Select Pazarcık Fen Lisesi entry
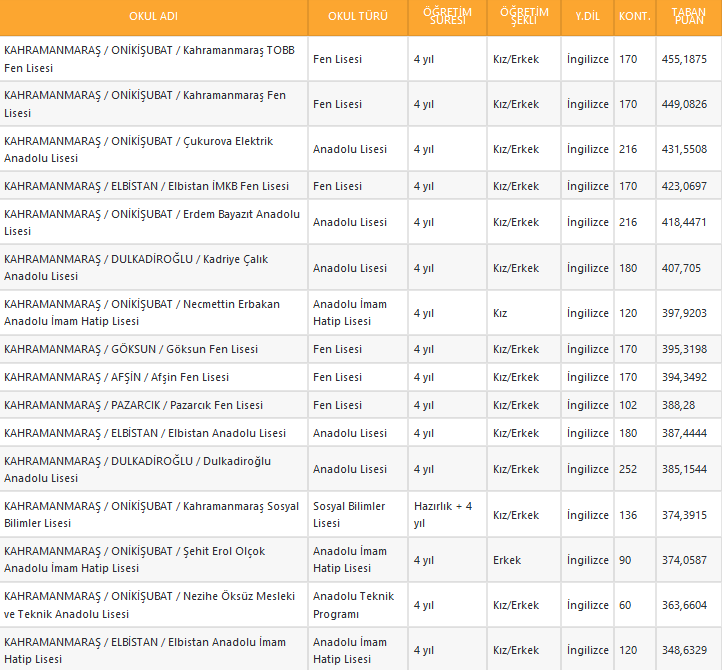This screenshot has height=670, width=722. [x=134, y=405]
